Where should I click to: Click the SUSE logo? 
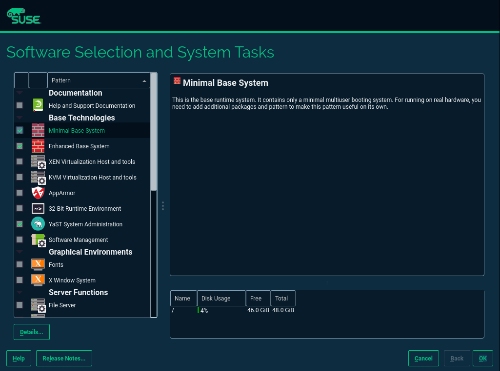[x=23, y=16]
